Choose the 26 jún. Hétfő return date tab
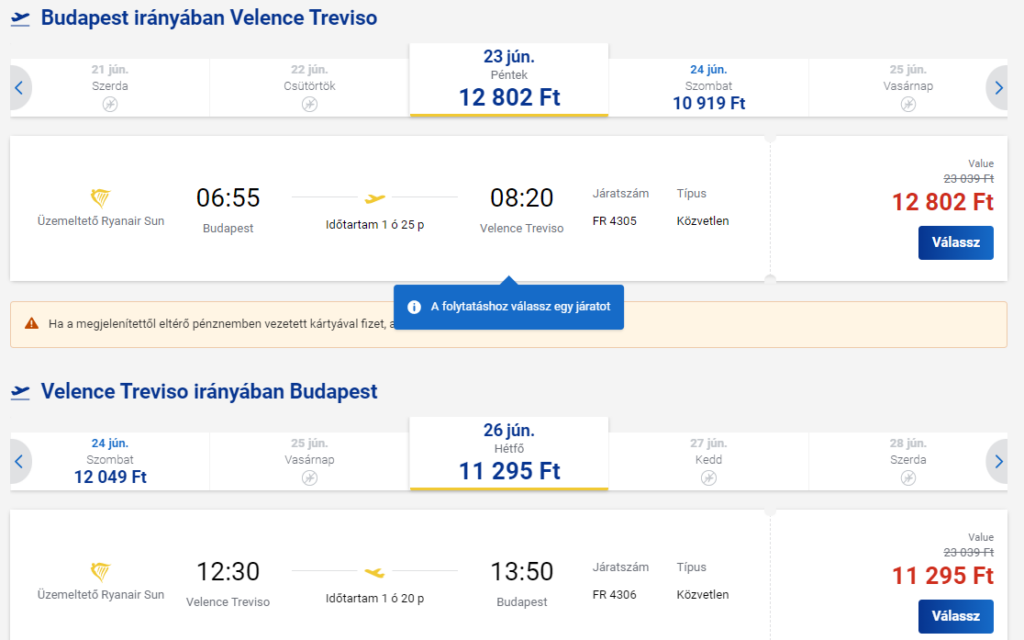 509,452
